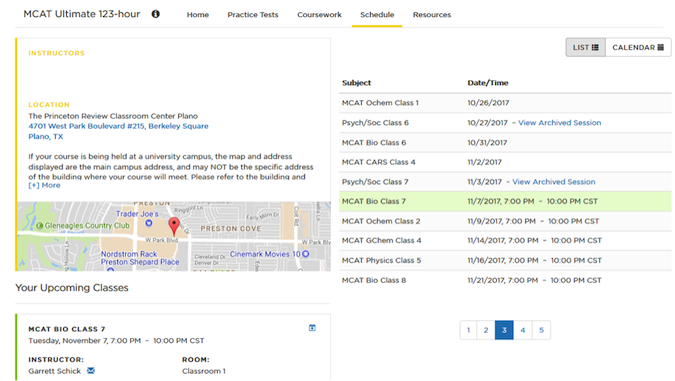Go to schedule page 1
This screenshot has height=381, width=675.
coord(468,330)
